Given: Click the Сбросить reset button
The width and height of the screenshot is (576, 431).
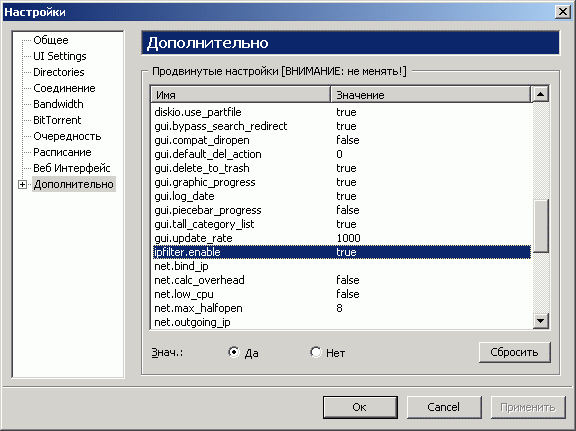Looking at the screenshot, I should point(514,352).
